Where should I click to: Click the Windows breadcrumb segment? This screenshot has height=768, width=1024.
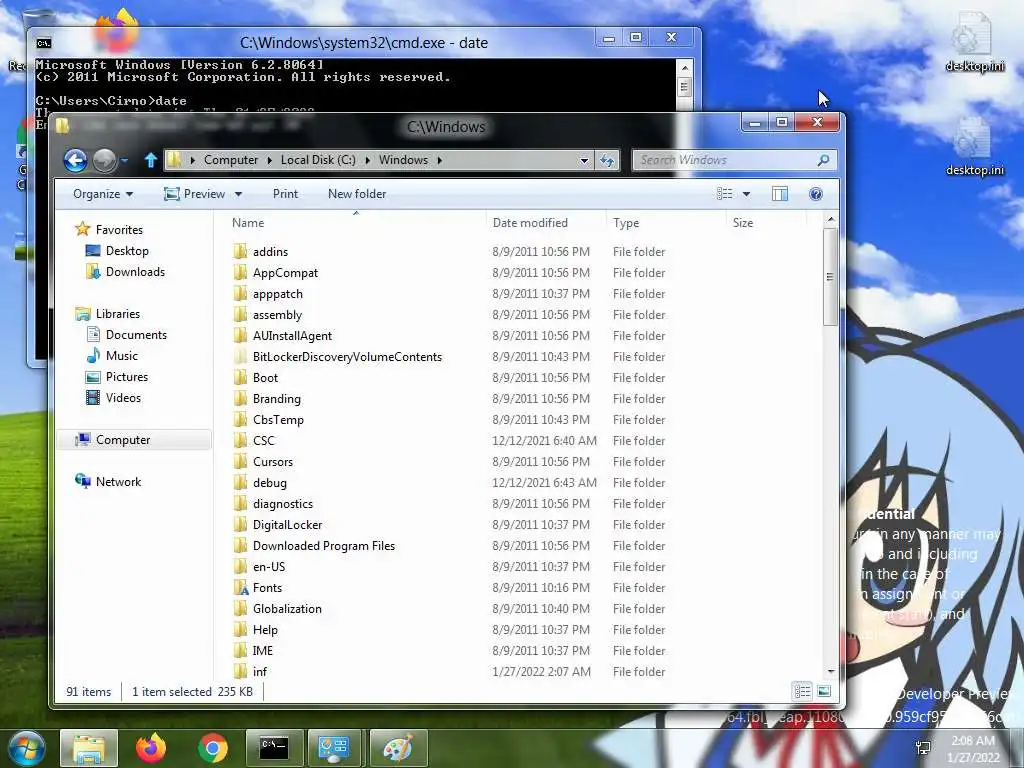tap(404, 160)
